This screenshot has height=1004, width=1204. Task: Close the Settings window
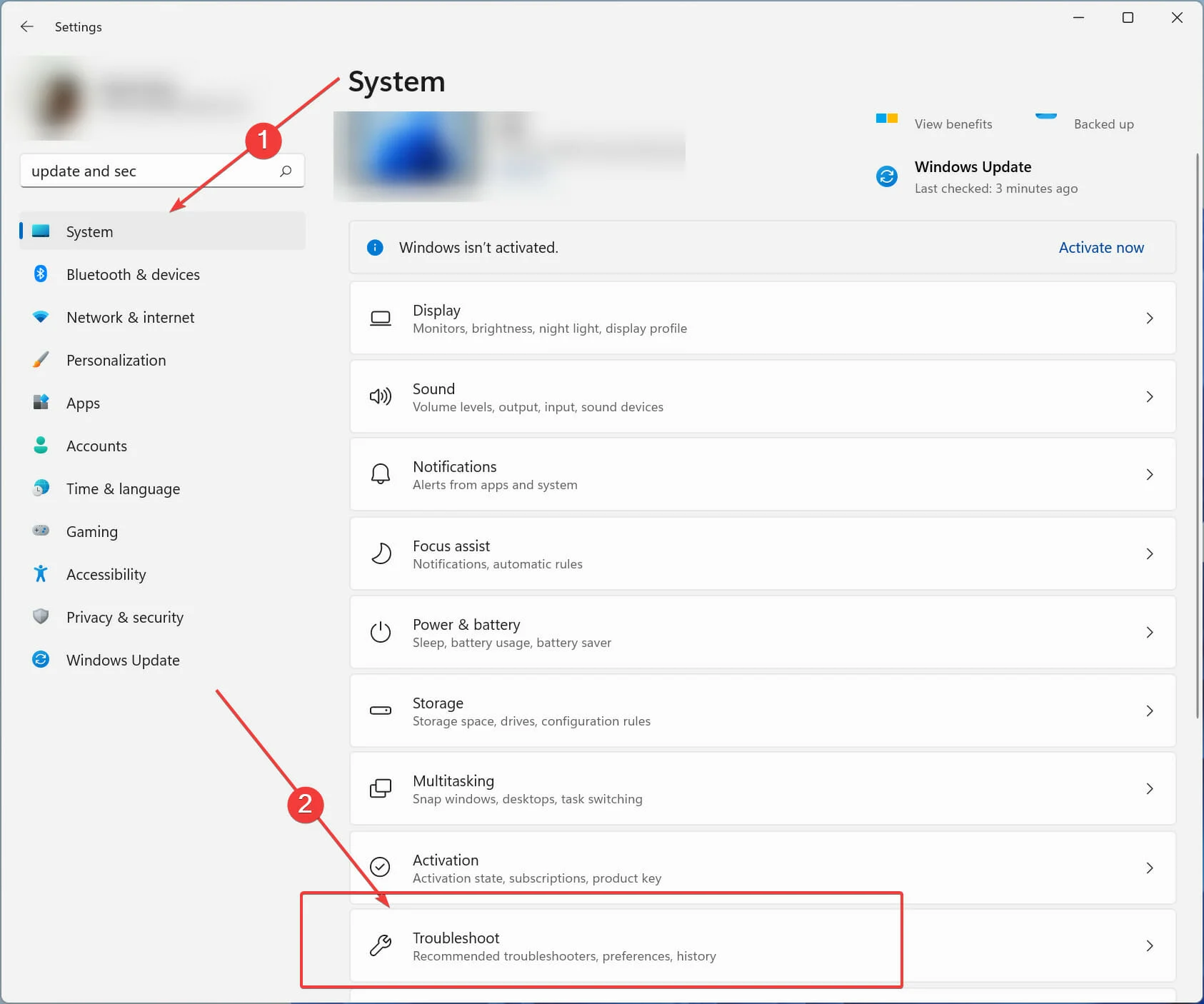pyautogui.click(x=1177, y=18)
